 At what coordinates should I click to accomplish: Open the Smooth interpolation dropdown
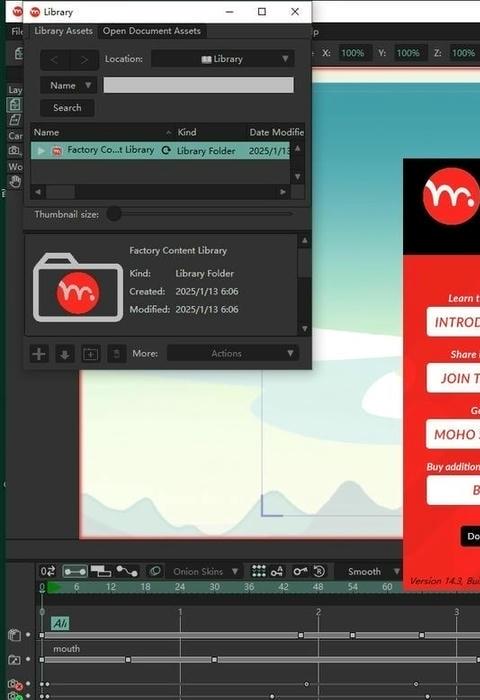pyautogui.click(x=371, y=571)
